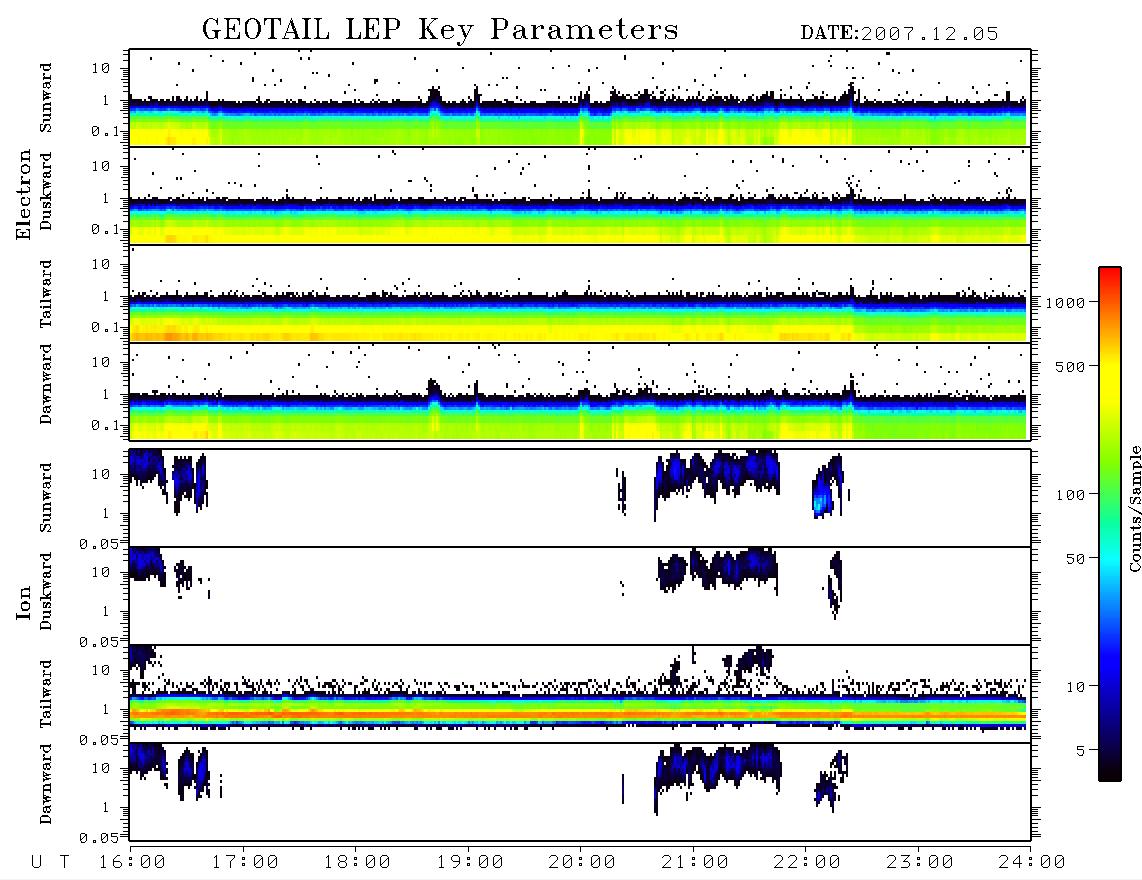Click the black bottom of the color bar
This screenshot has width=1142, height=880.
1110,774
